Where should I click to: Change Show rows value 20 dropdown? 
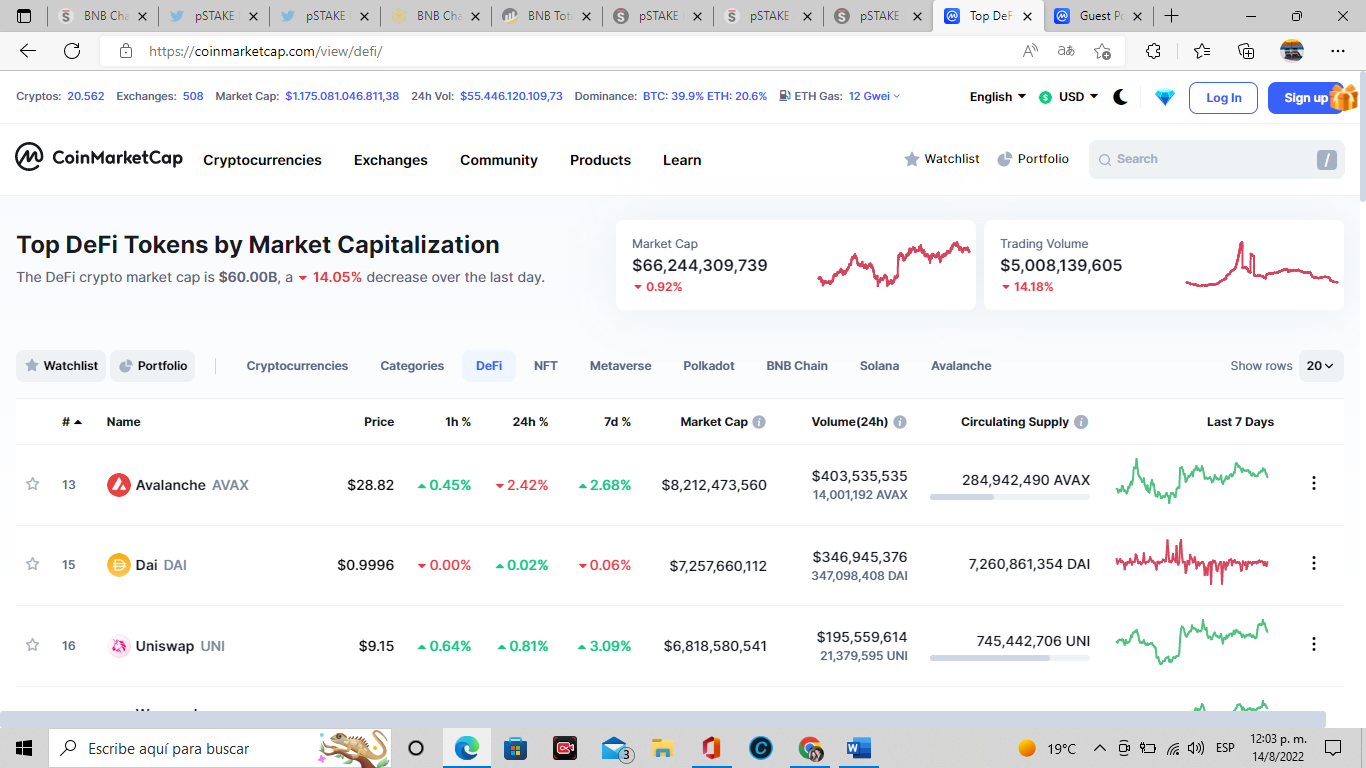pos(1321,366)
